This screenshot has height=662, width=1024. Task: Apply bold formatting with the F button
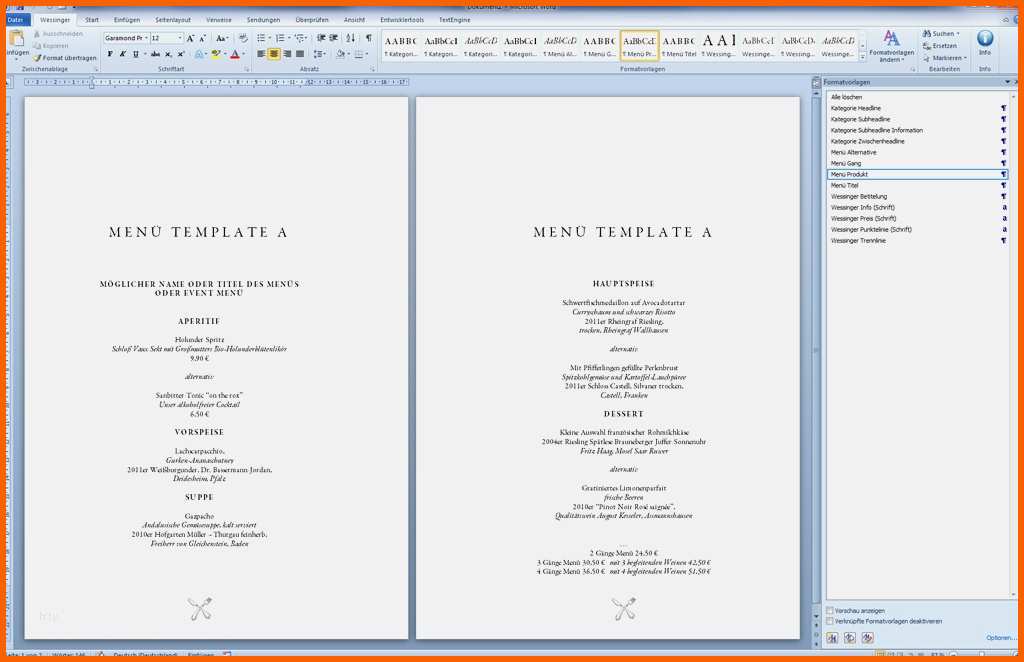(110, 54)
